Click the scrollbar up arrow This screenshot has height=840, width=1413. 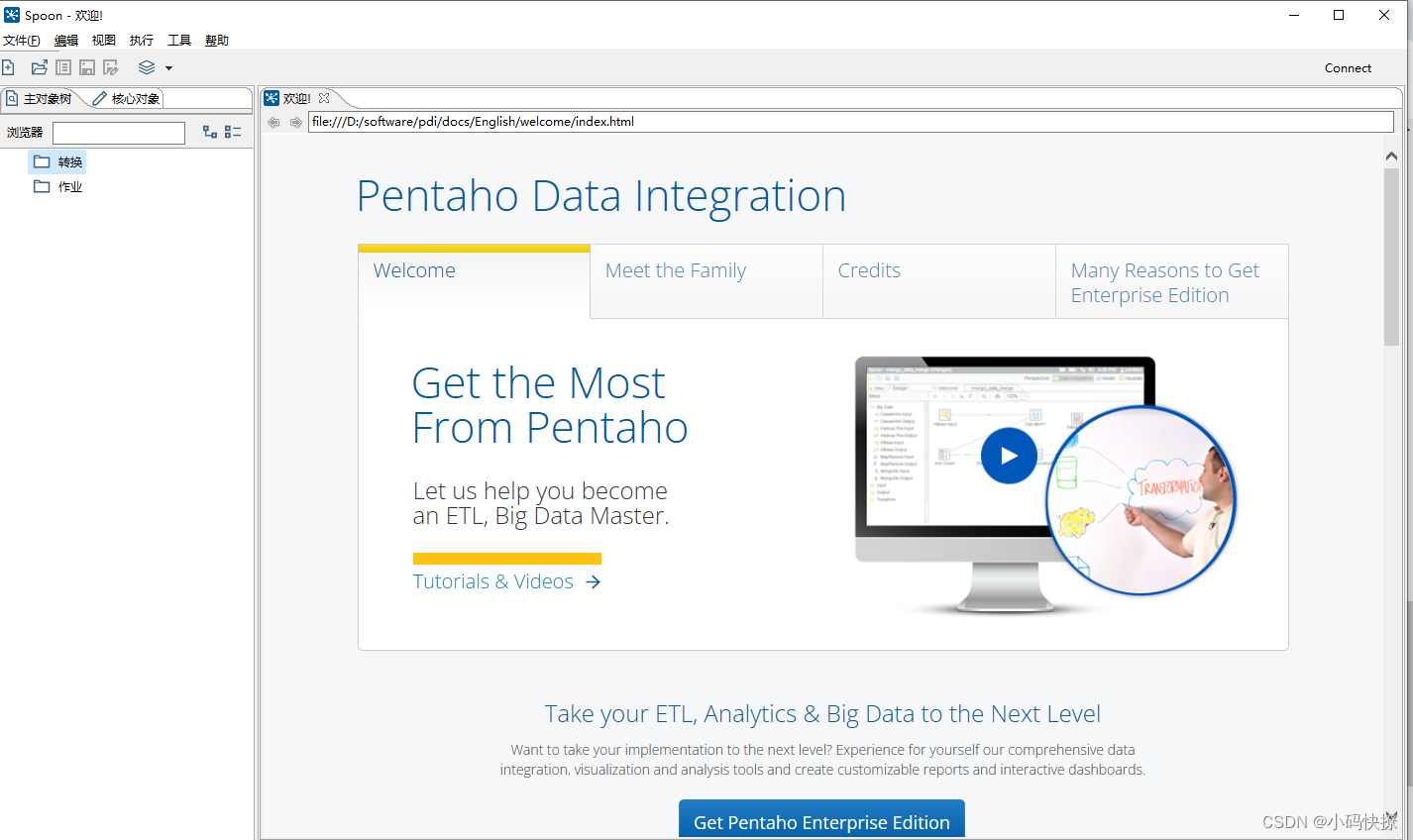pyautogui.click(x=1391, y=156)
